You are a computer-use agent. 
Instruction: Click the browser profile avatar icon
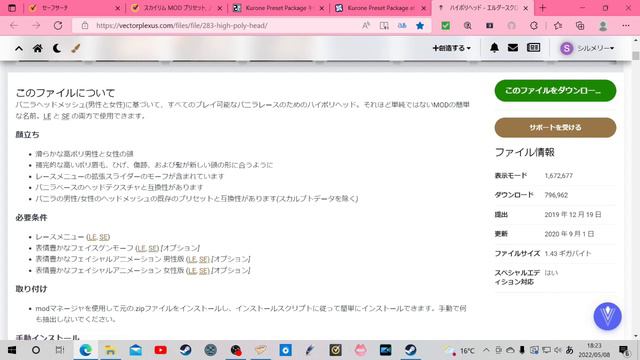(603, 25)
